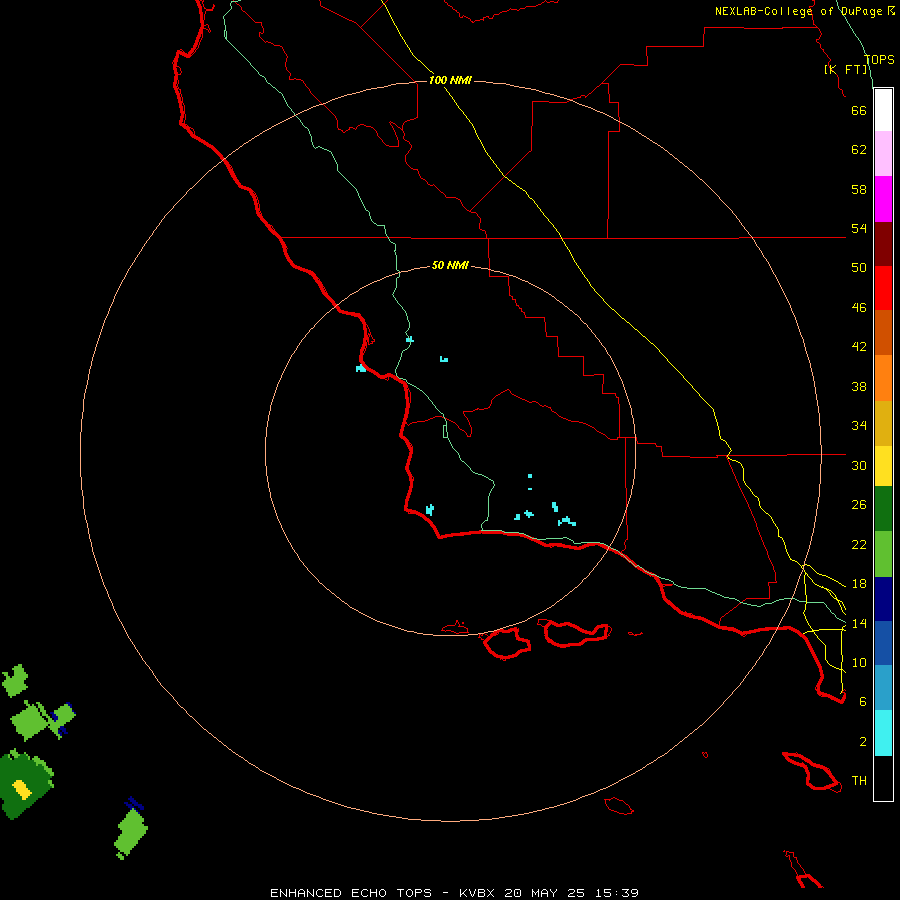Click the "TOPS" legend heading
This screenshot has width=900, height=900.
tap(879, 59)
